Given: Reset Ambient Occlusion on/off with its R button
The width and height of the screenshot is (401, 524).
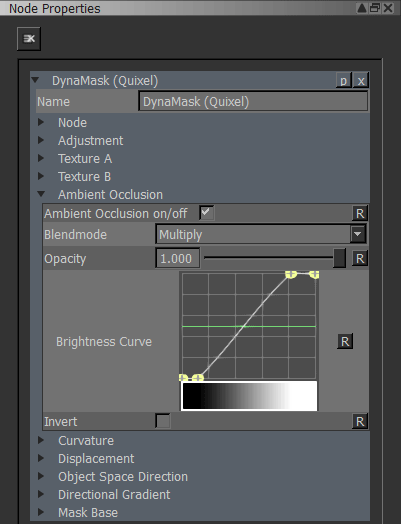Looking at the screenshot, I should pos(360,213).
